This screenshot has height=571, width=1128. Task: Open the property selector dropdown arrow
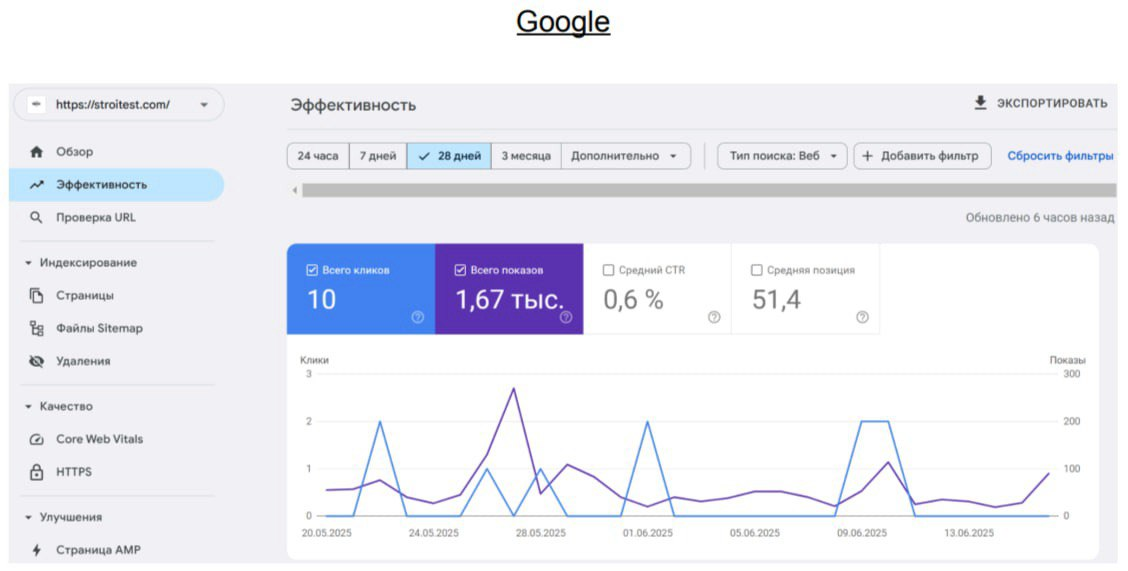click(204, 105)
